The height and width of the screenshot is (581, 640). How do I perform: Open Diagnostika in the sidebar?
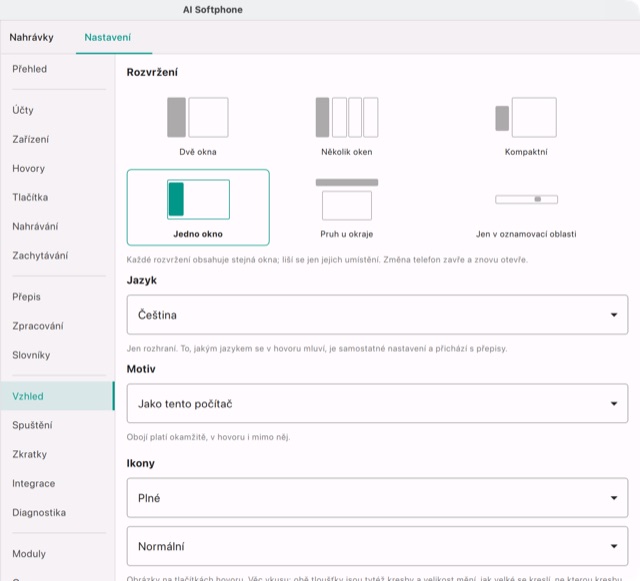[39, 513]
